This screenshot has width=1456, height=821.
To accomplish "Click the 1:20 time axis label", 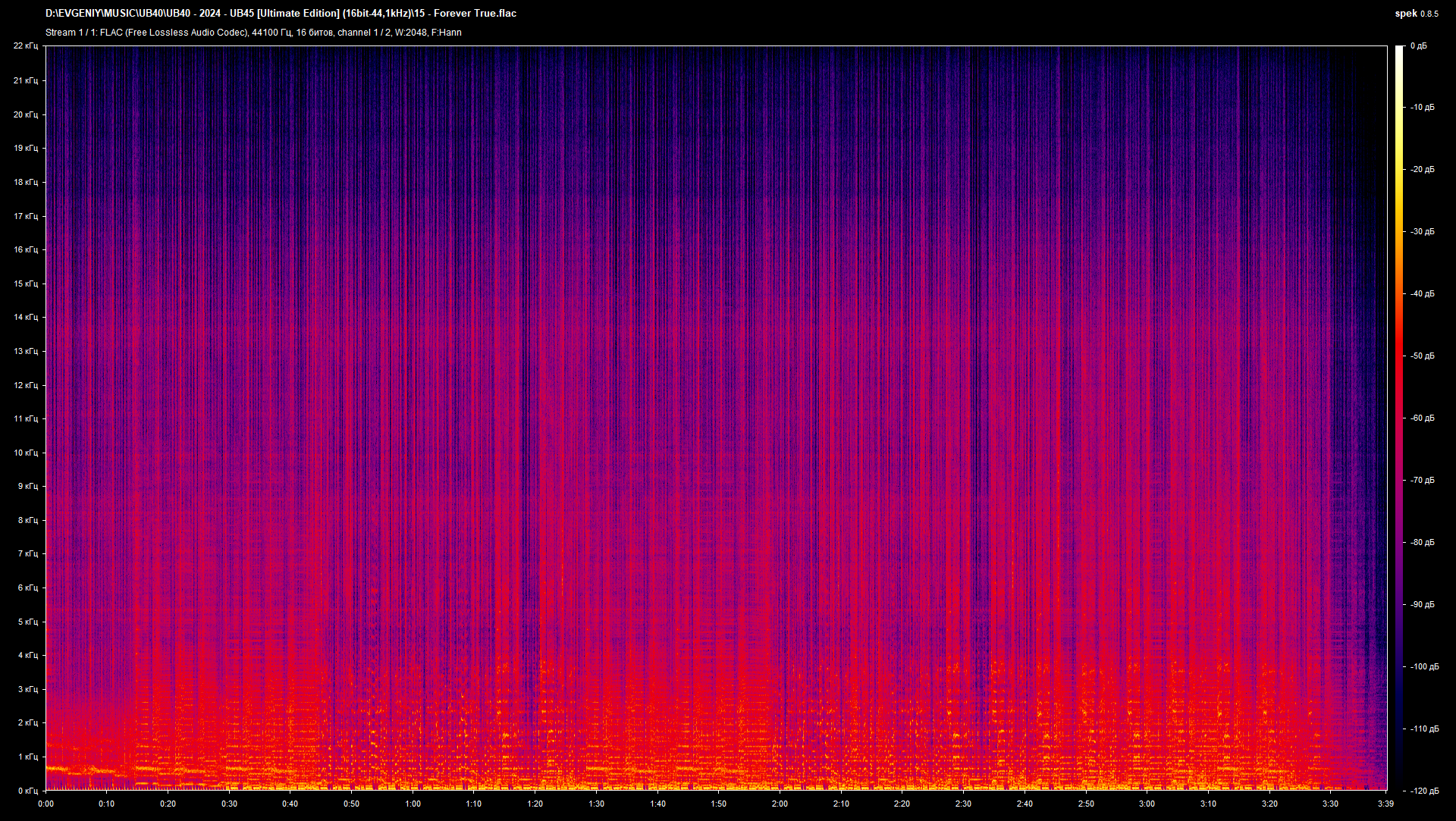I will pos(535,804).
